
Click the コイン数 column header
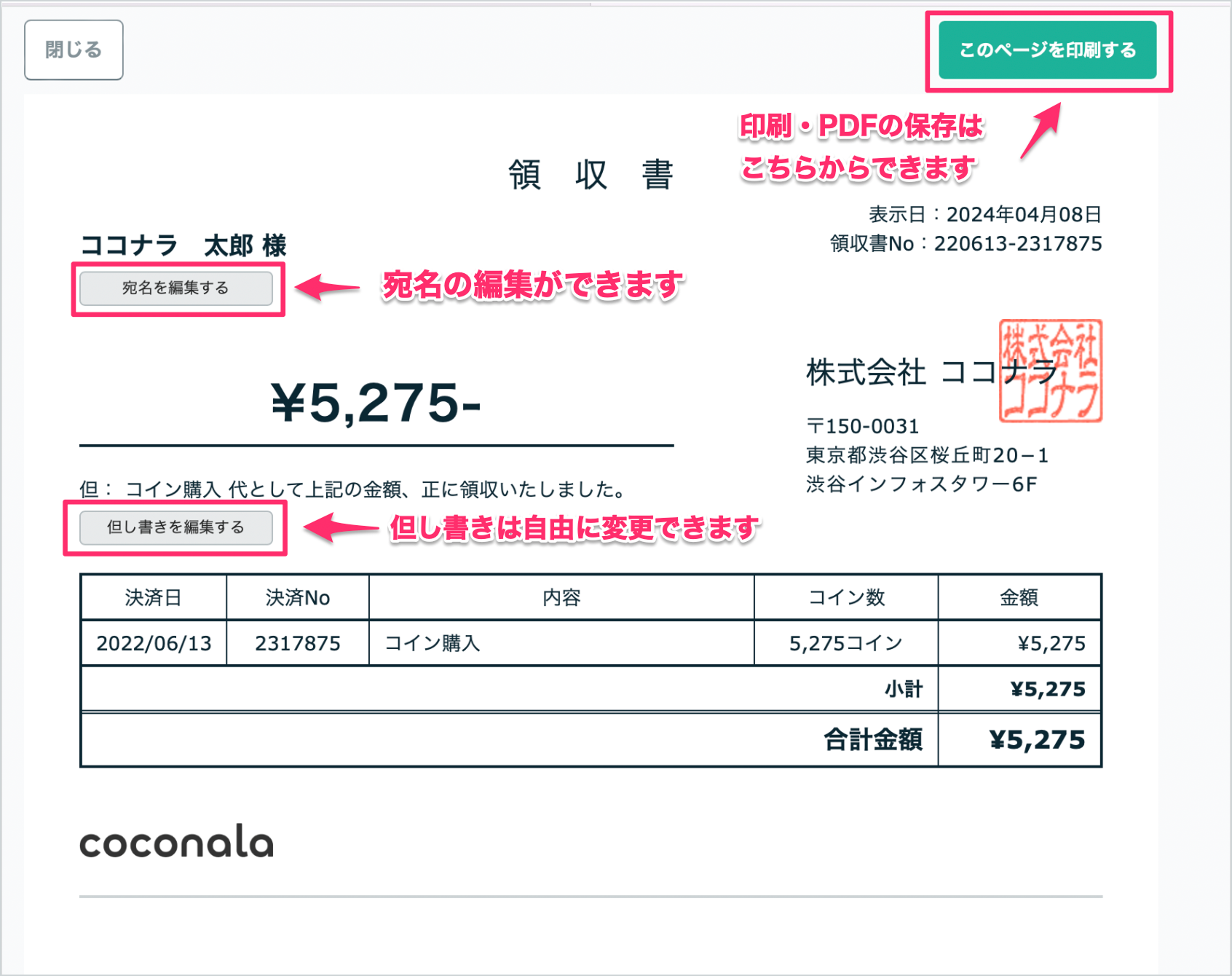coord(846,597)
